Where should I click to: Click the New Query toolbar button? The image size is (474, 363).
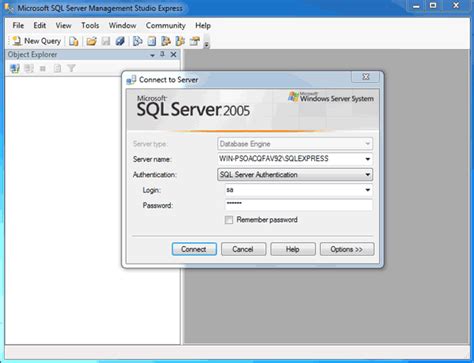(x=37, y=41)
